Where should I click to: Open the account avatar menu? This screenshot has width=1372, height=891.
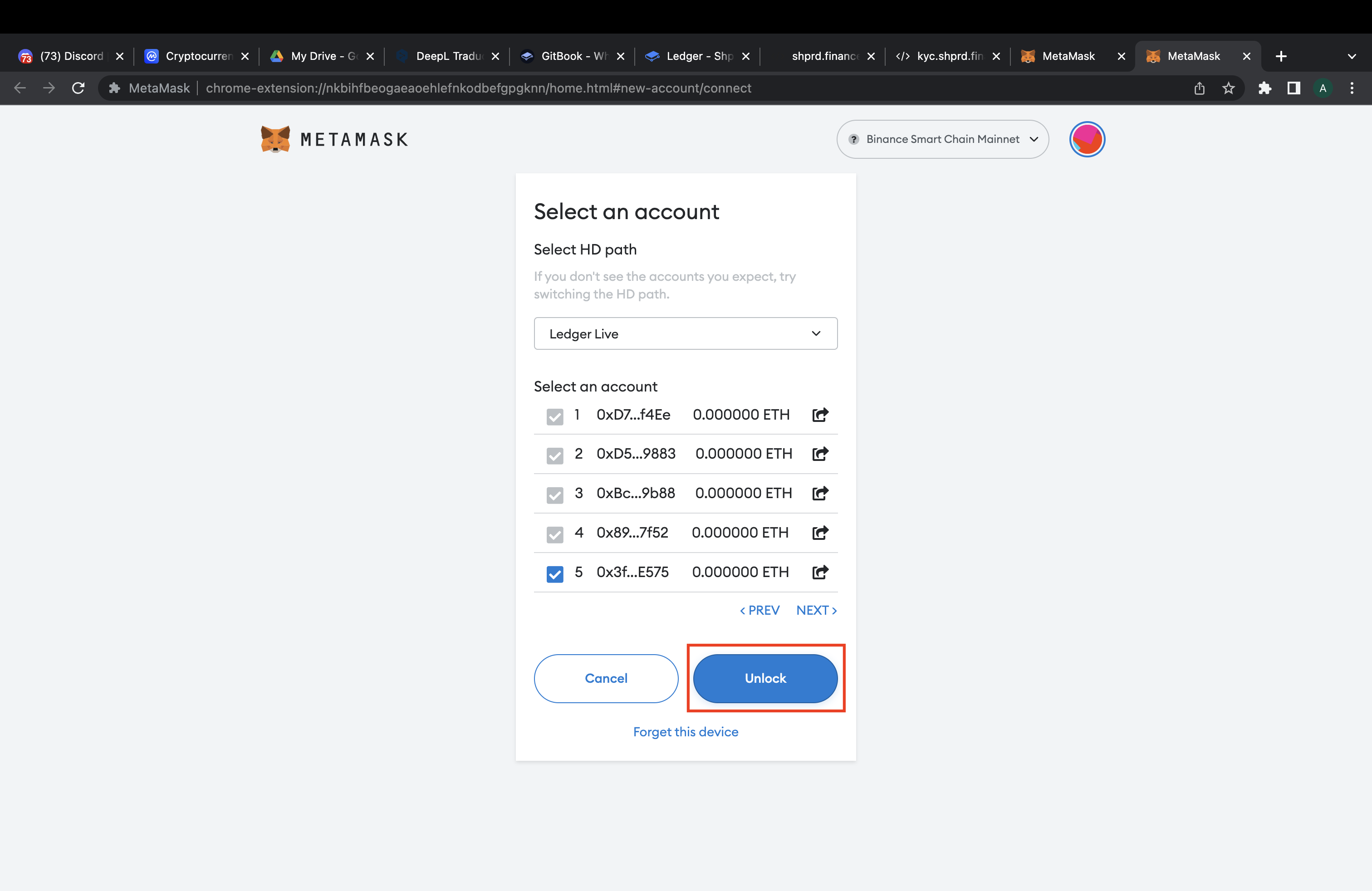(x=1087, y=139)
